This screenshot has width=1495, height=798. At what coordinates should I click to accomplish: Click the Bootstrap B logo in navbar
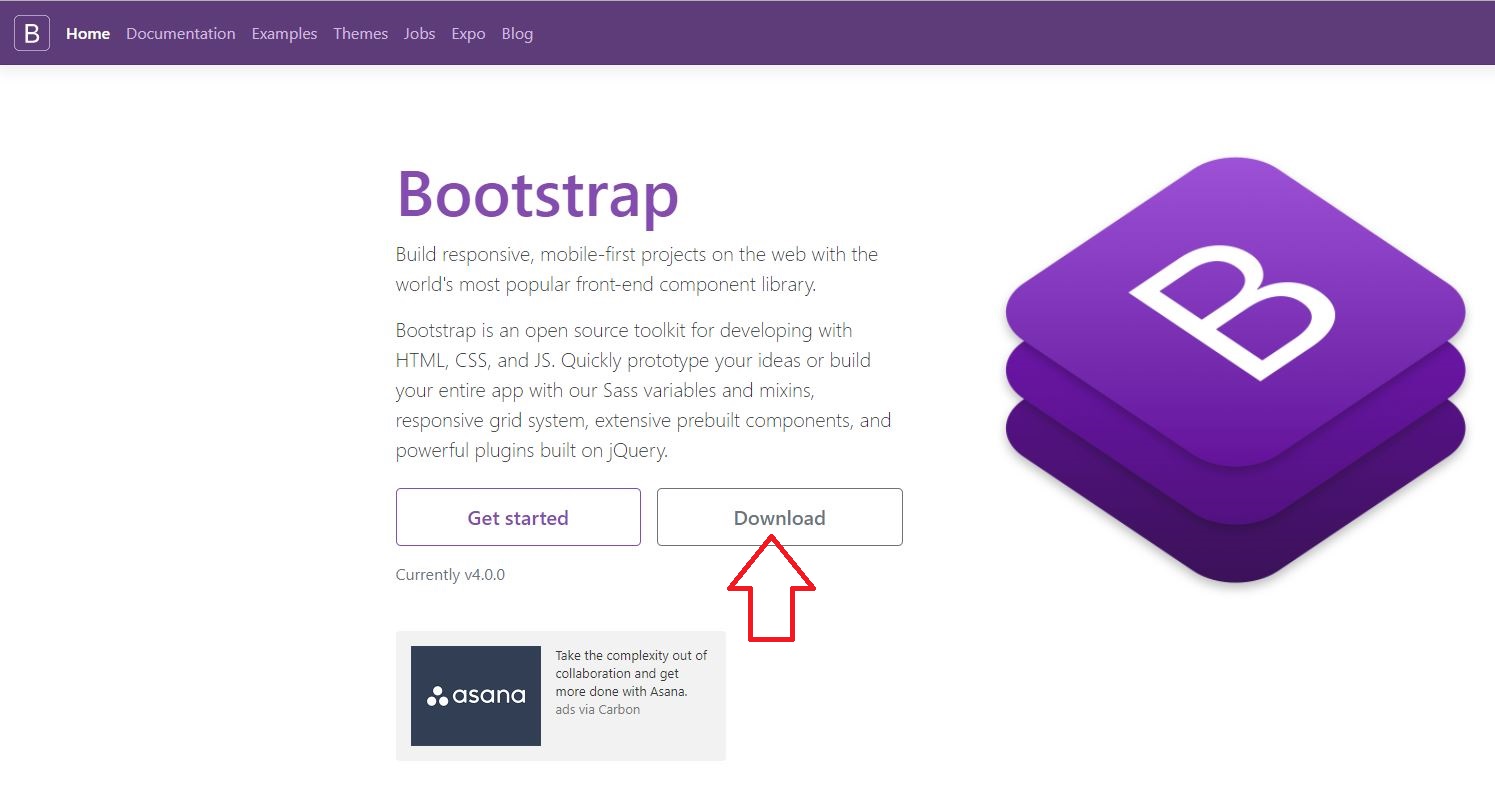click(x=32, y=33)
